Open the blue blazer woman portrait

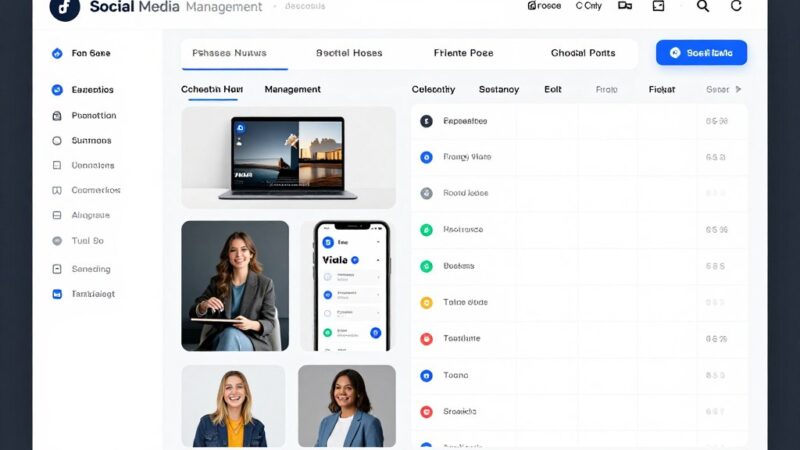347,406
